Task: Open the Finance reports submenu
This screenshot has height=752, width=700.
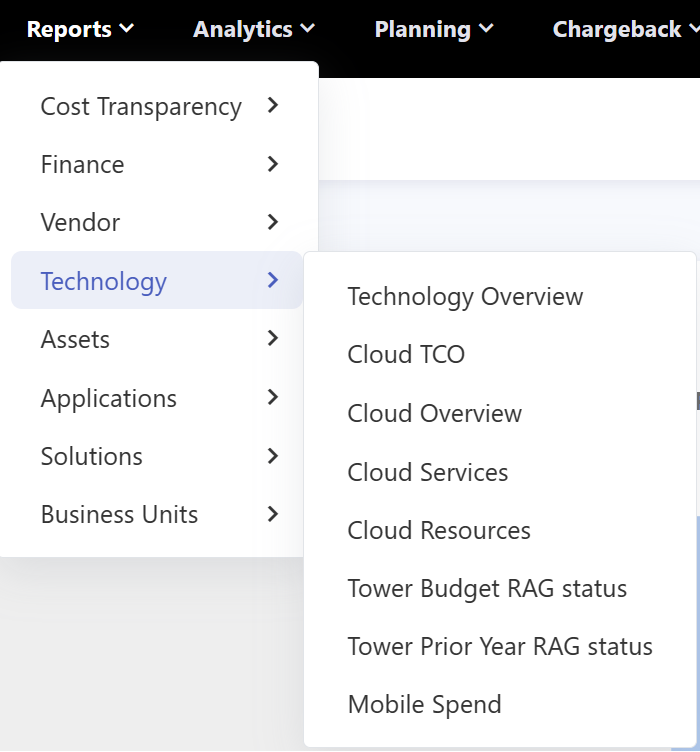Action: [x=158, y=164]
